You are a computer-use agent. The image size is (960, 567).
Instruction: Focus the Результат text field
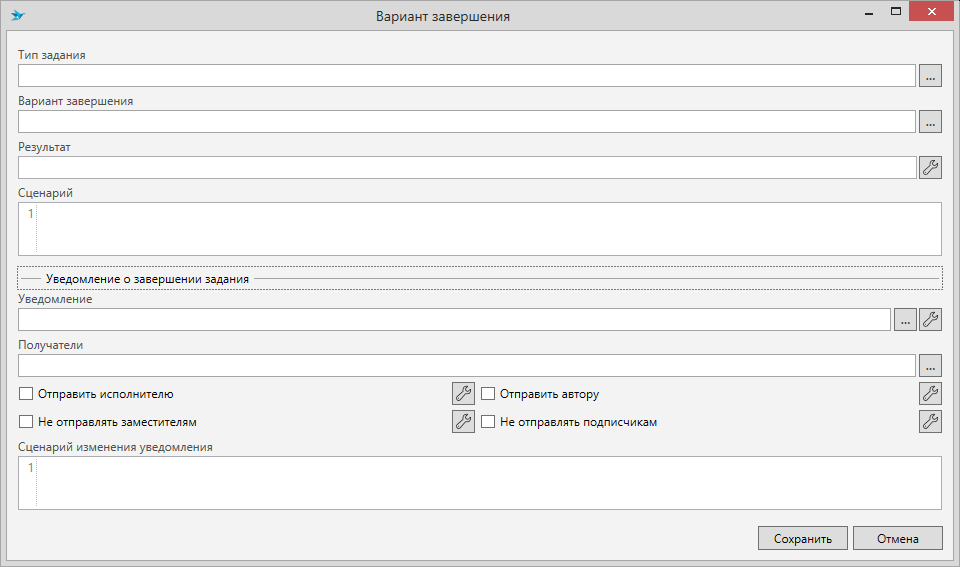[467, 167]
